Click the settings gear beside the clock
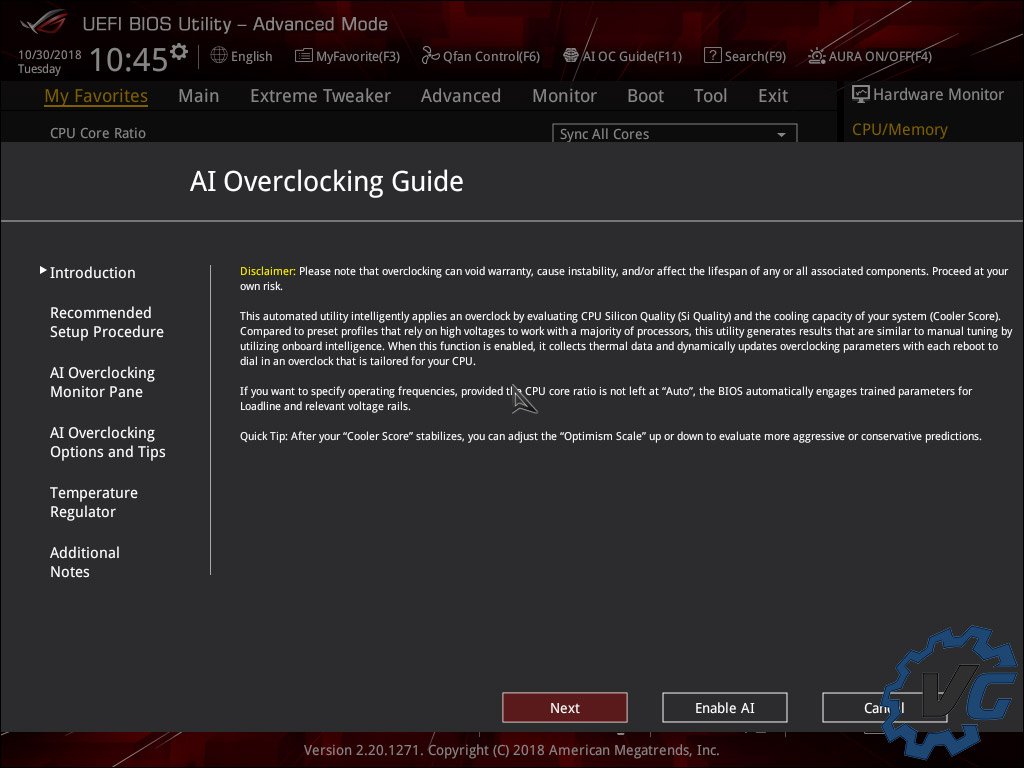 [179, 51]
